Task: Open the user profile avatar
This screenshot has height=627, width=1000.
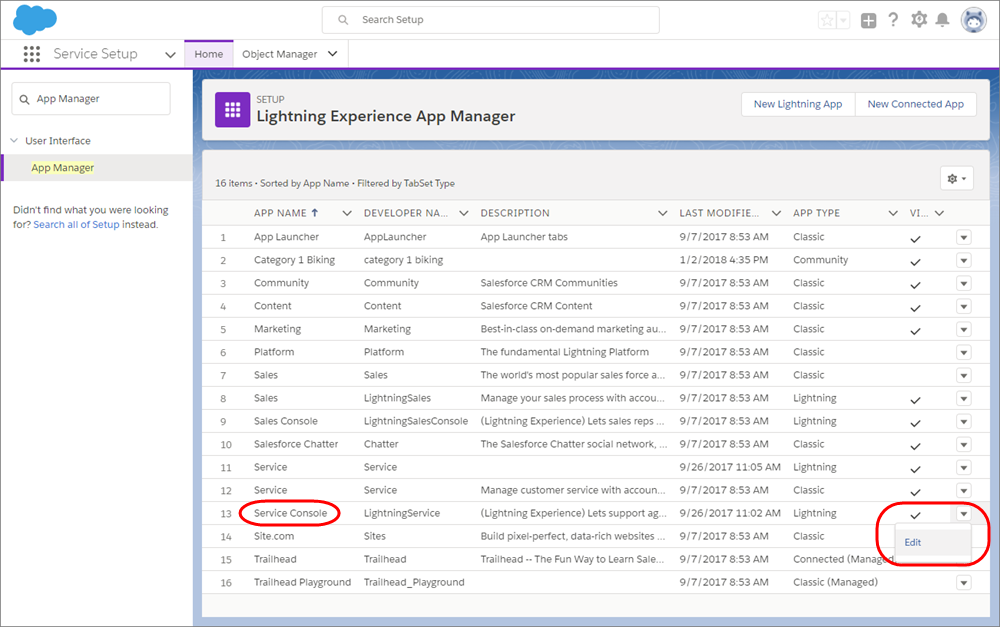Action: 973,20
